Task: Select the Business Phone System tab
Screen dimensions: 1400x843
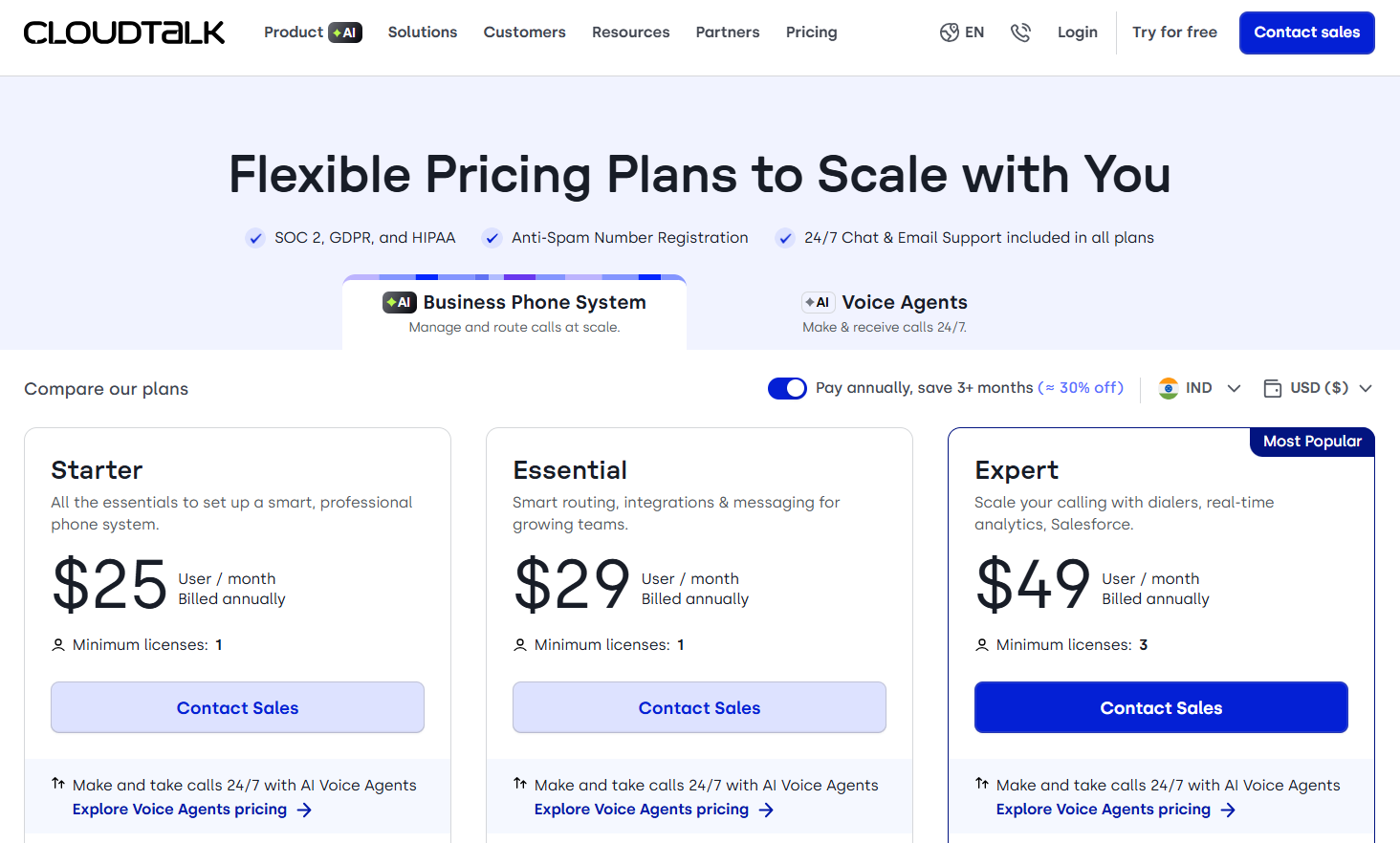Action: 514,313
